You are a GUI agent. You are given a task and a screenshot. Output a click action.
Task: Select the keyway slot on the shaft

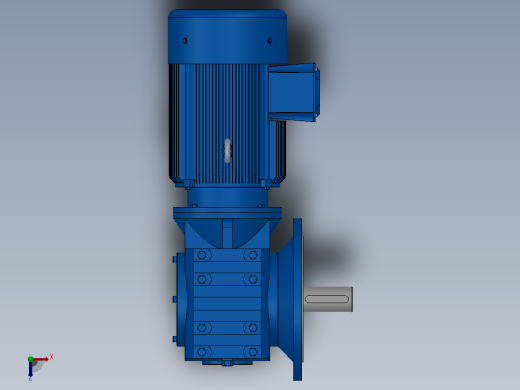click(x=327, y=299)
